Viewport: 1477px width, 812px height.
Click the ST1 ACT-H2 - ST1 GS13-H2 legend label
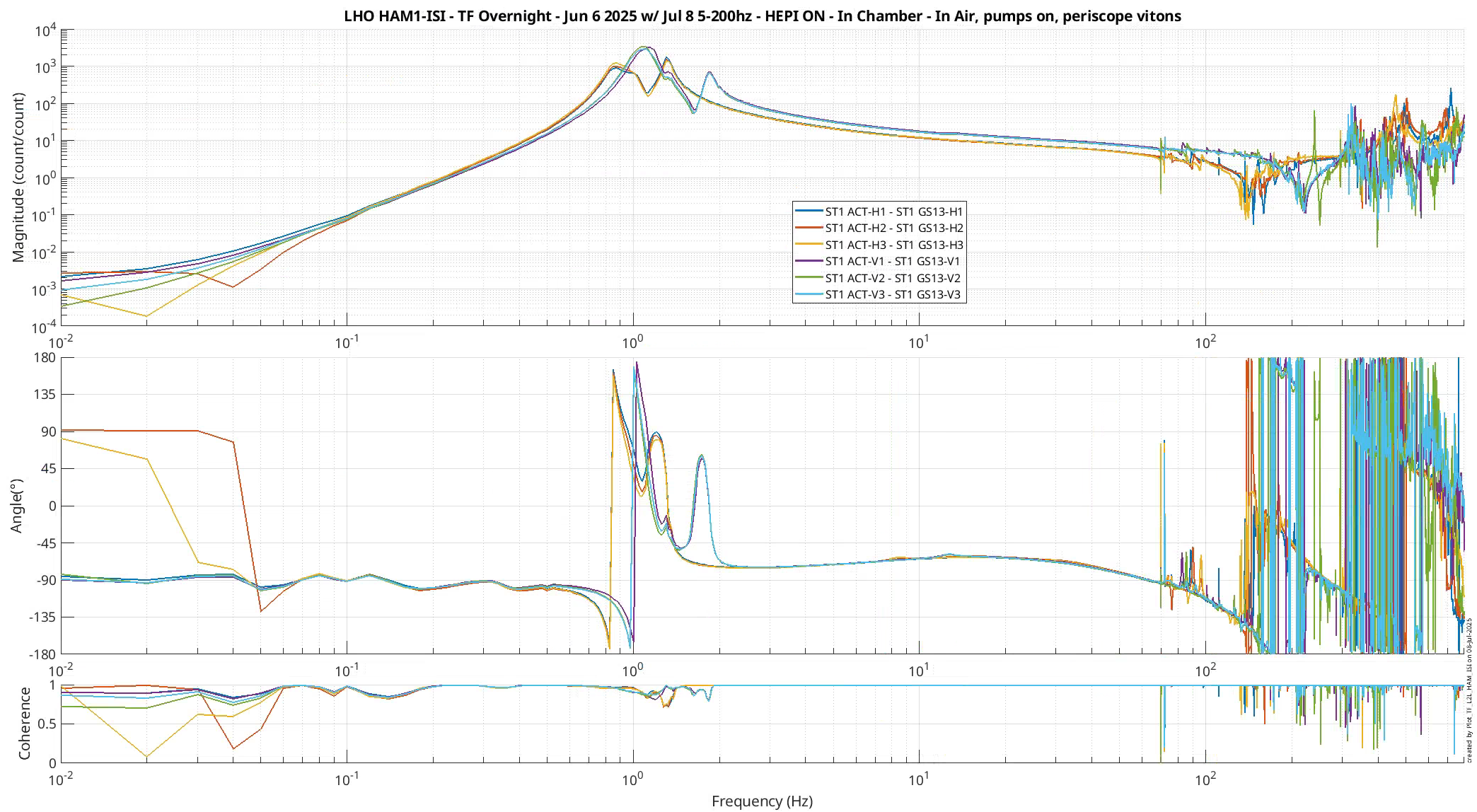pyautogui.click(x=893, y=228)
